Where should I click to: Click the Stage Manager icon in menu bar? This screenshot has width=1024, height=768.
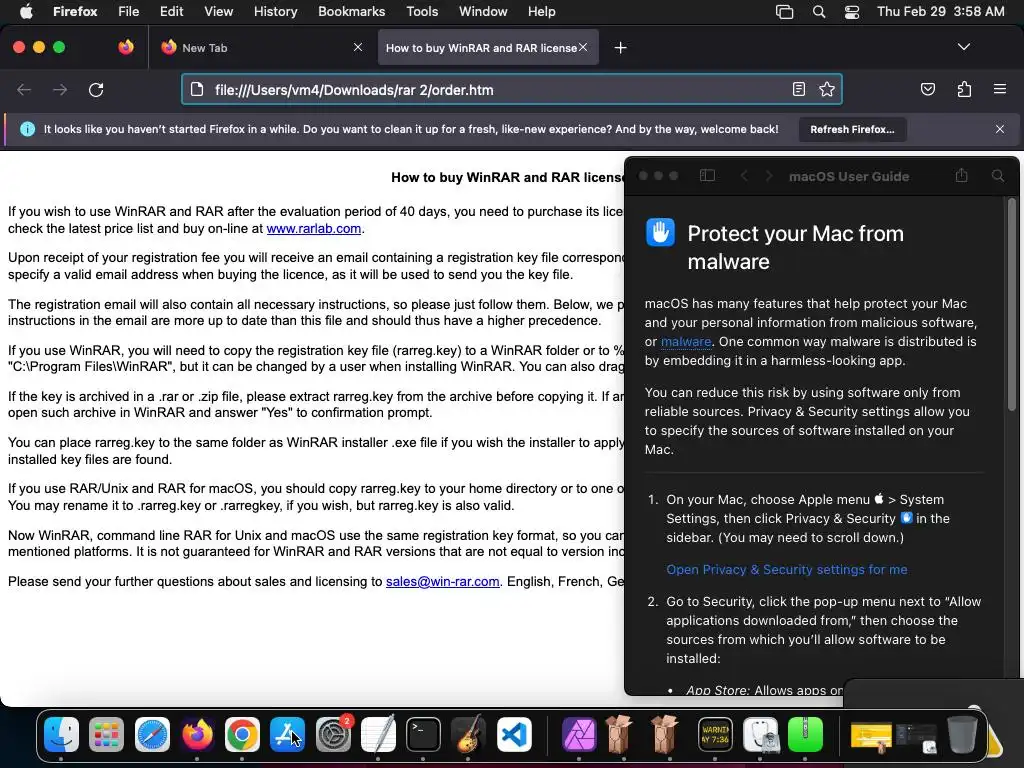pos(784,12)
